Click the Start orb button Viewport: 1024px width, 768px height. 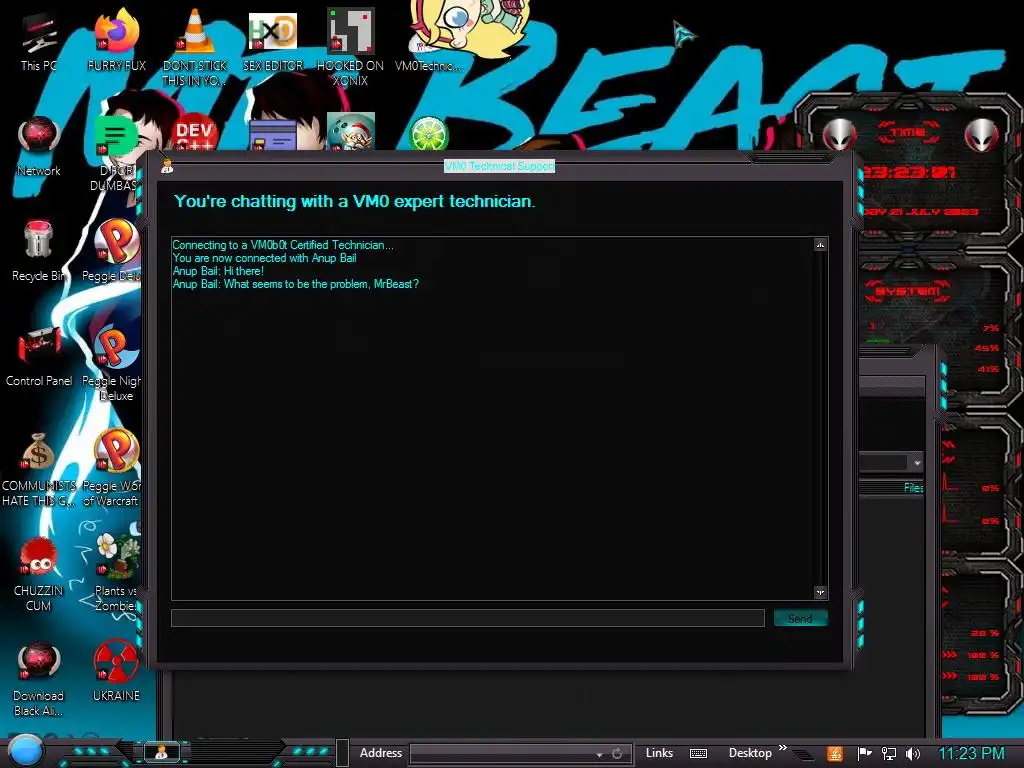pos(25,751)
